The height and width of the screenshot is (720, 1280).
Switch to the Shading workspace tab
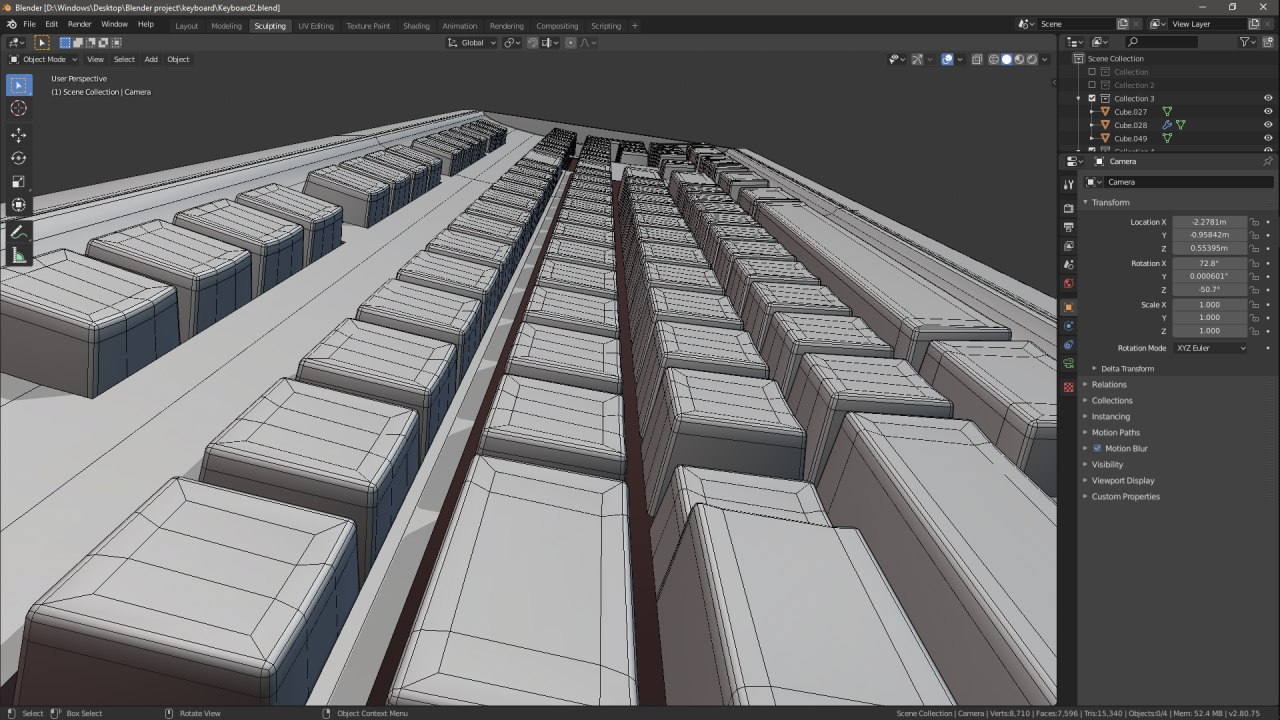pos(416,25)
